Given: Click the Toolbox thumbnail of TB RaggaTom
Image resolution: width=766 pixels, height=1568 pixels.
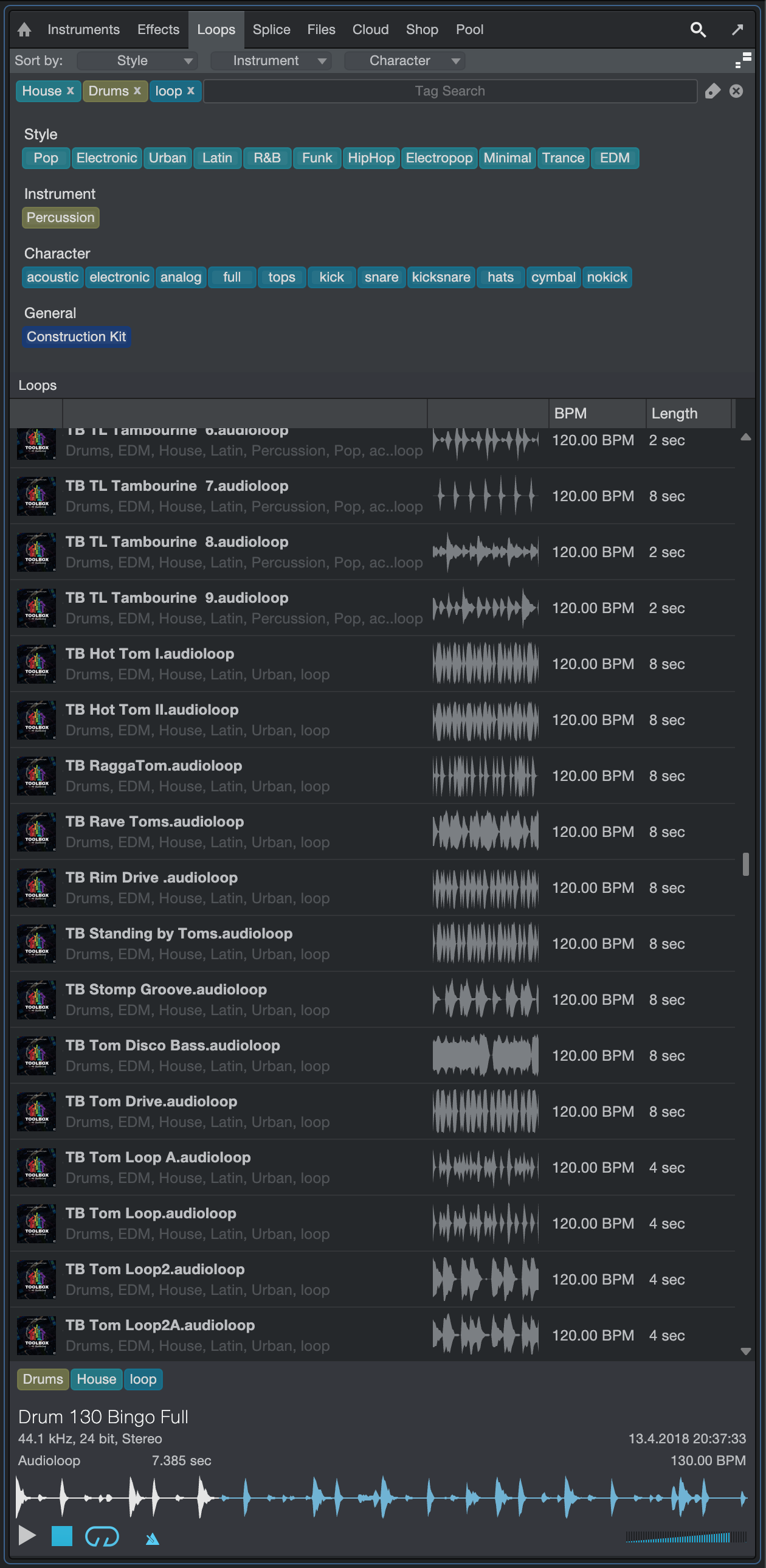Looking at the screenshot, I should click(36, 776).
